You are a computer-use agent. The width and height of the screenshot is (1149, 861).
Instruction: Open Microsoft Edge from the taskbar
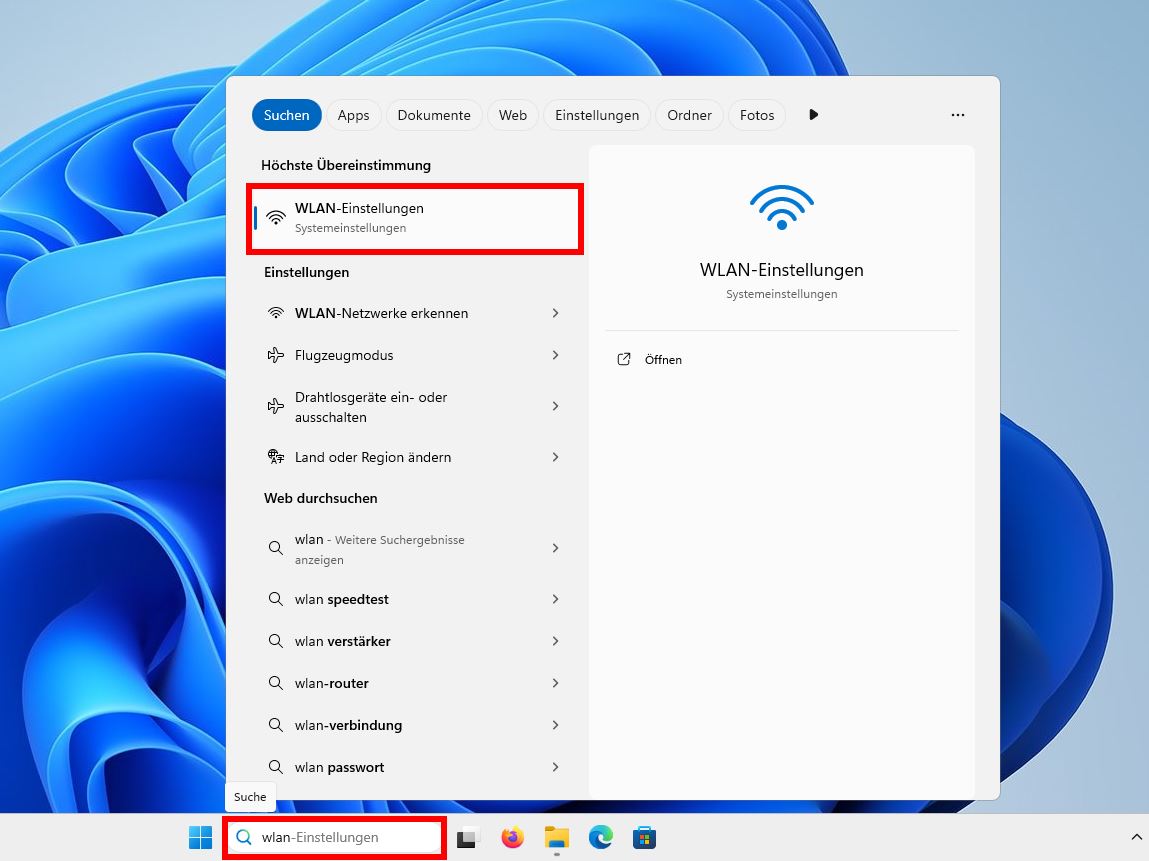(600, 838)
